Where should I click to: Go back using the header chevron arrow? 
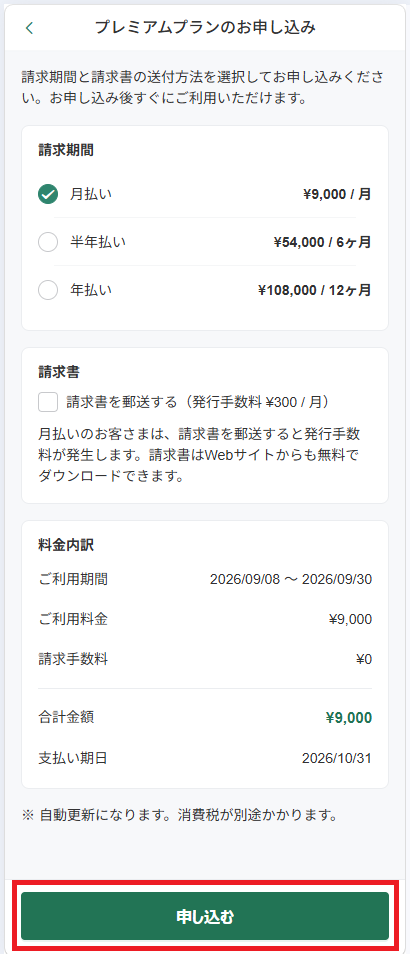[29, 28]
